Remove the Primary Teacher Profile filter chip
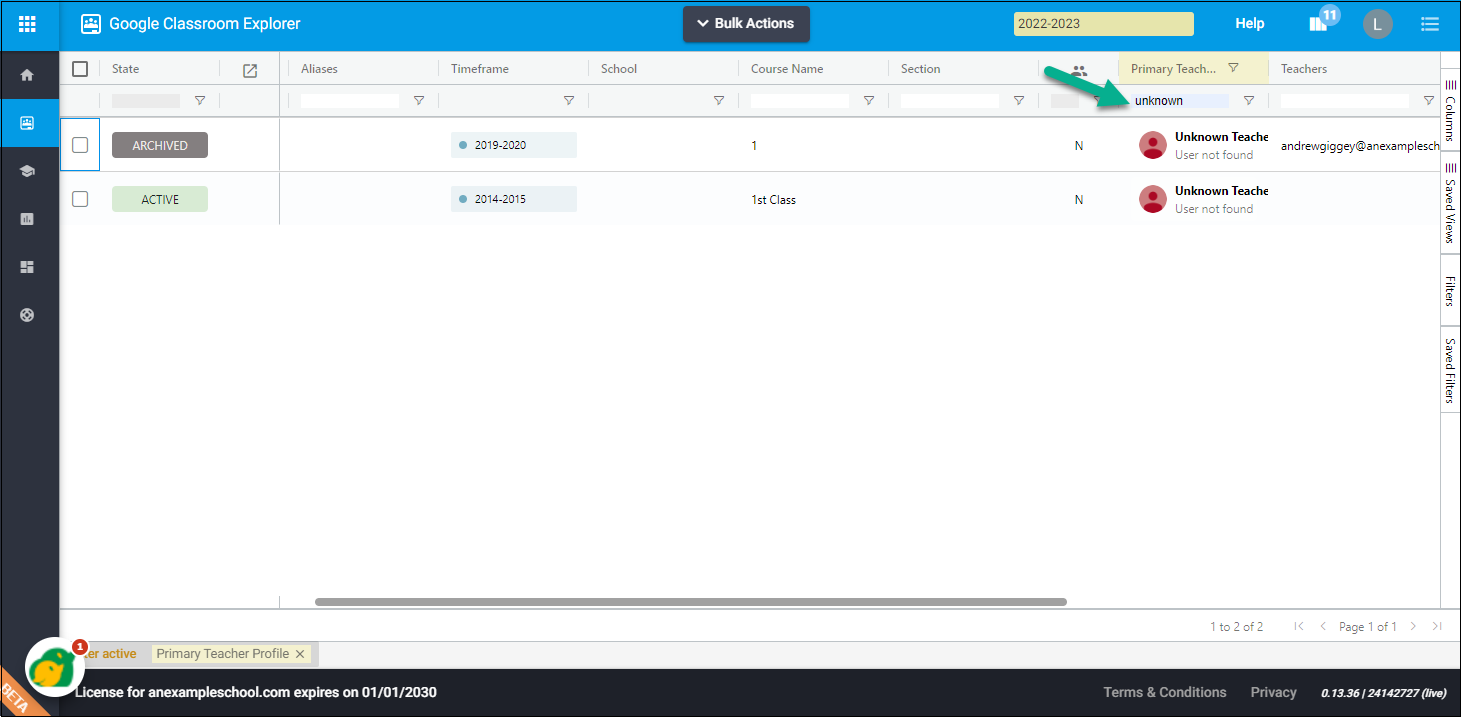Image resolution: width=1461 pixels, height=717 pixels. coord(300,654)
